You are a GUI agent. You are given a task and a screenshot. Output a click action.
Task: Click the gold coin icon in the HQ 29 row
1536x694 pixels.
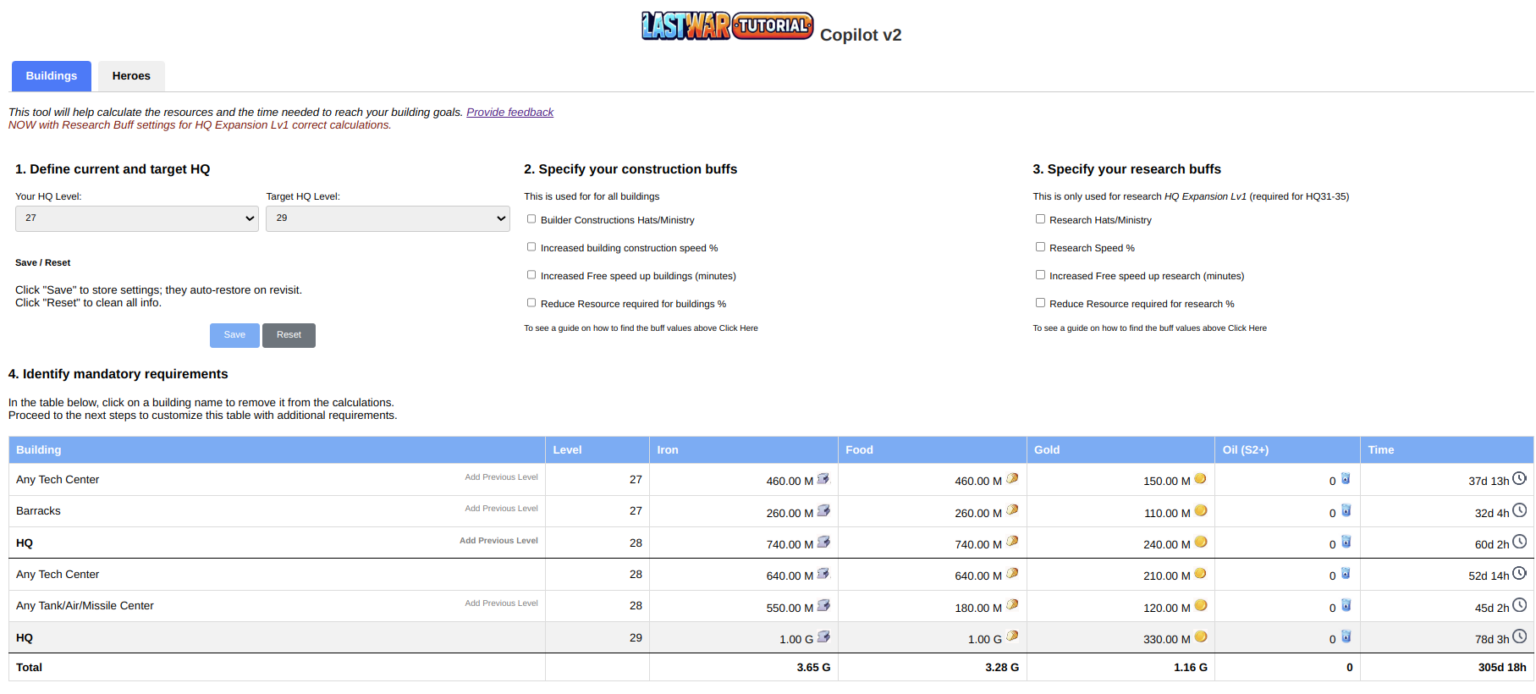[x=1200, y=637]
